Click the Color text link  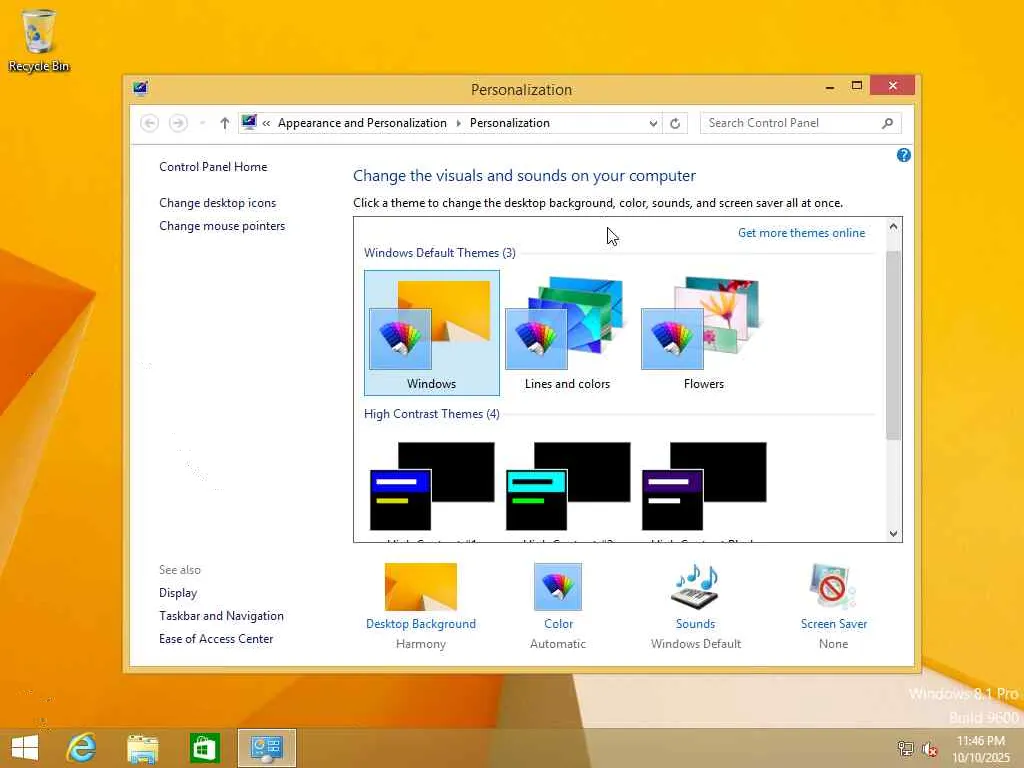(x=558, y=624)
